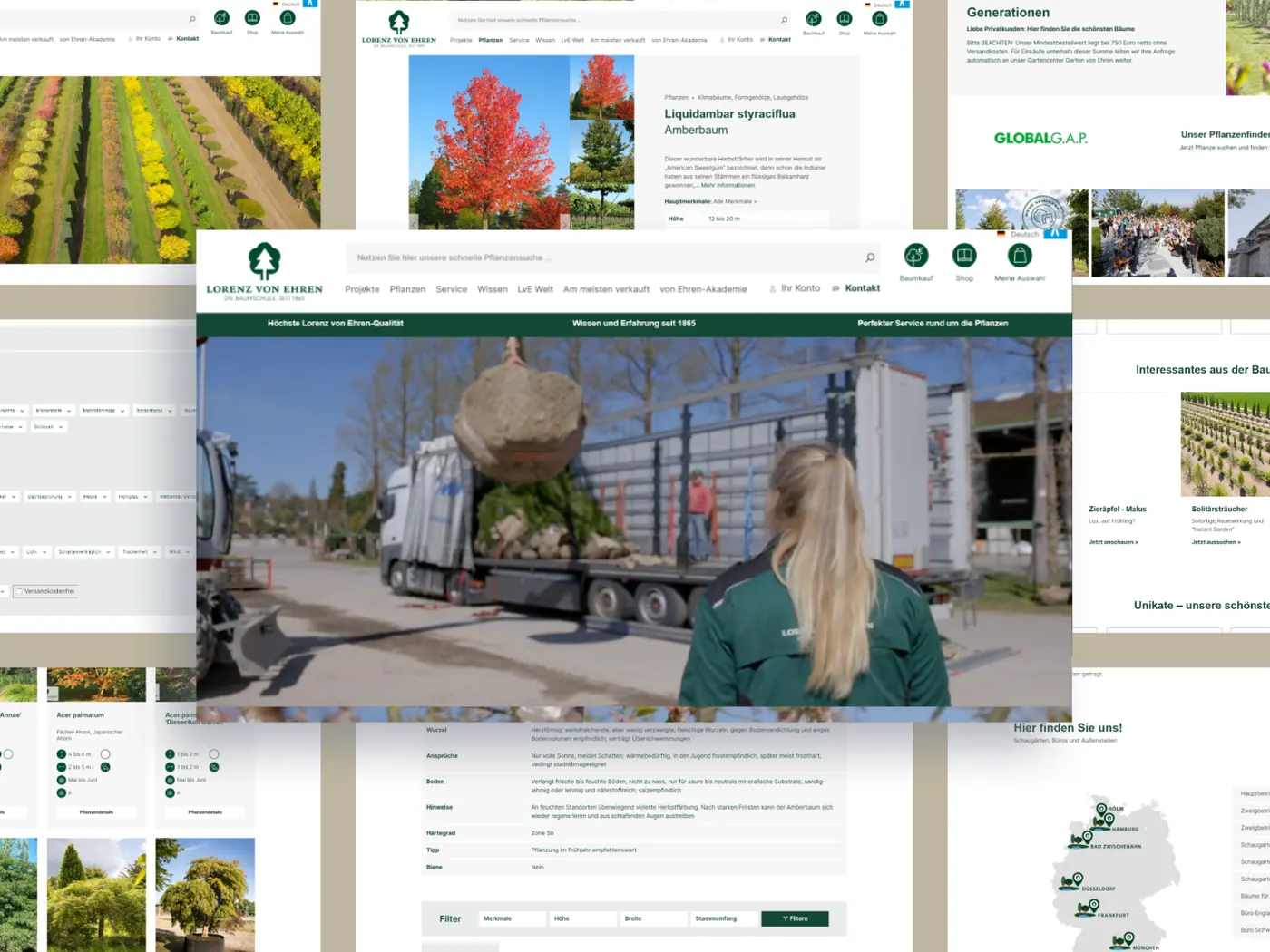1270x952 pixels.
Task: Open 'von Ehren-Akademie' on front page
Action: click(703, 289)
